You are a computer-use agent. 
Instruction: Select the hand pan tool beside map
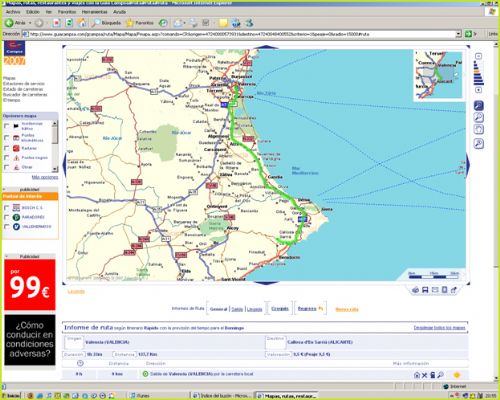tap(479, 130)
